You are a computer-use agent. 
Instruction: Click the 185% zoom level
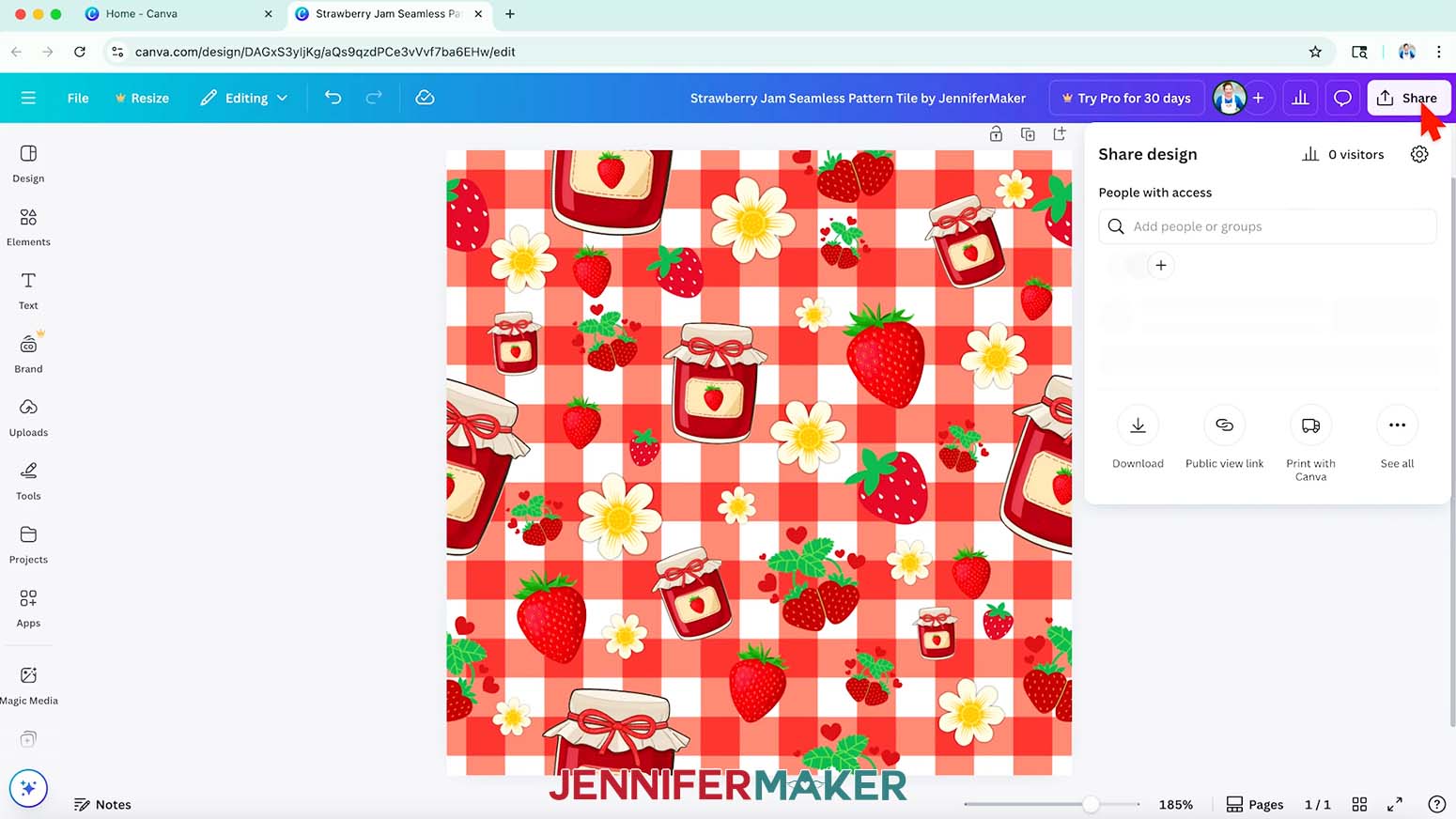pos(1175,805)
